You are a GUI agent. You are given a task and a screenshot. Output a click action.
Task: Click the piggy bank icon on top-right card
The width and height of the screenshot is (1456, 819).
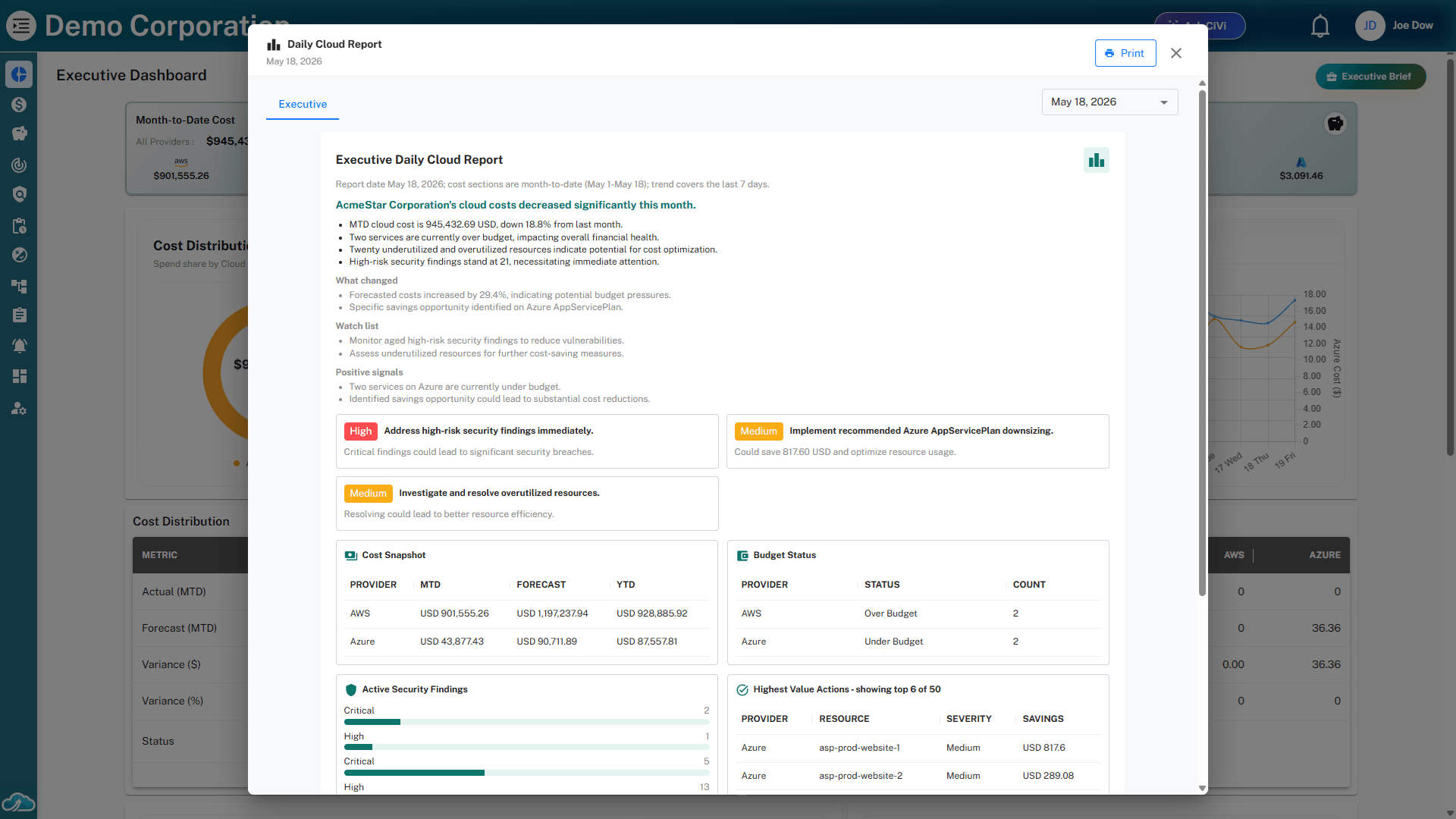1335,123
